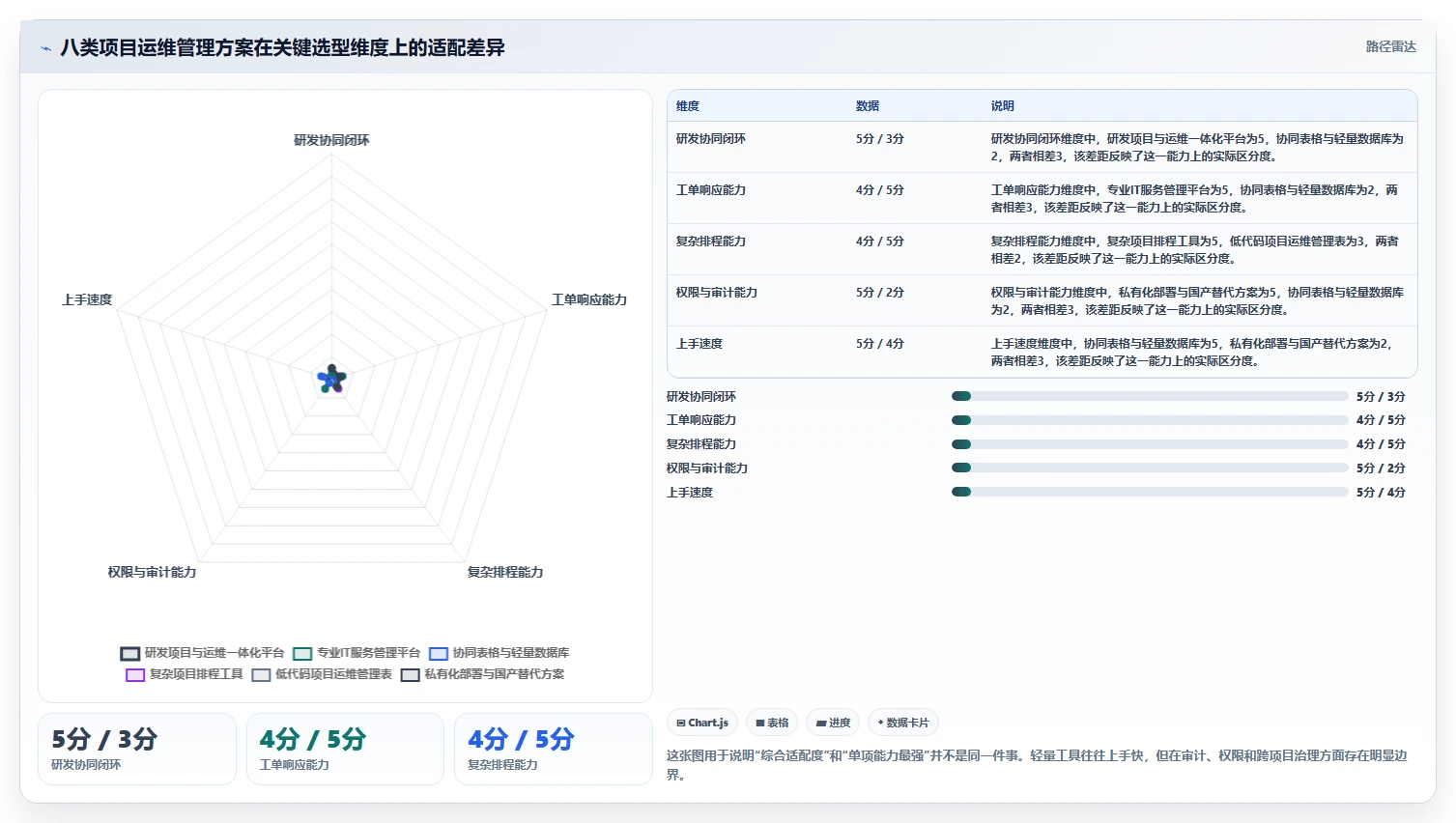Click the data point cluster at the radar center
Screen dimensions: 1456x823
click(331, 380)
